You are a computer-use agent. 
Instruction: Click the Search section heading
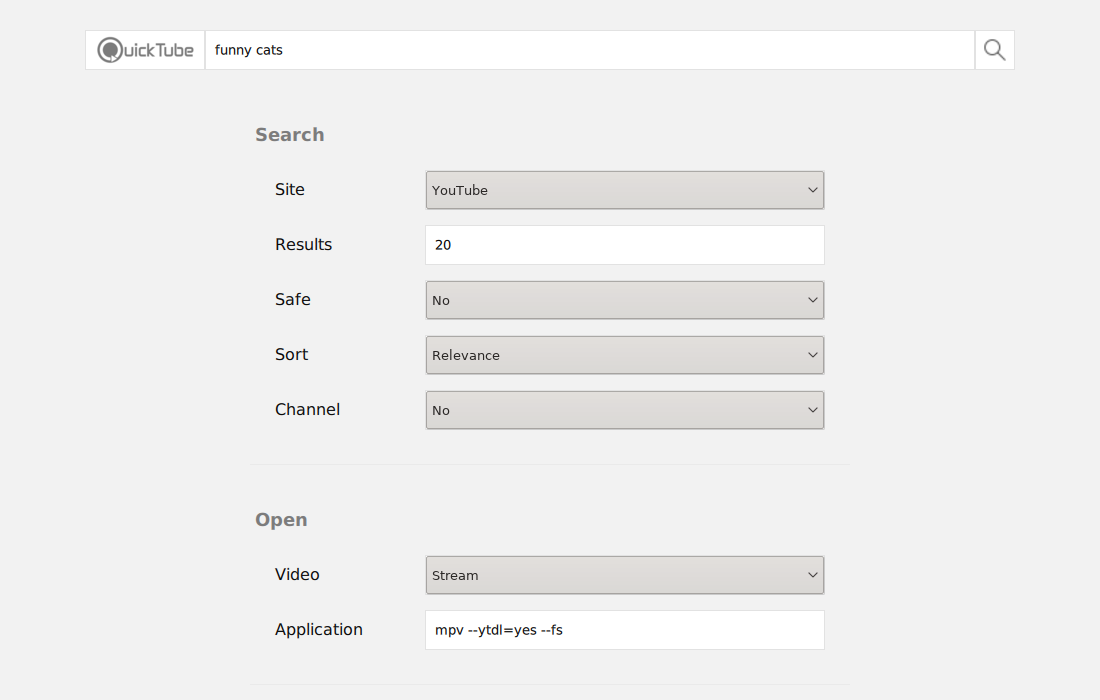click(x=289, y=135)
